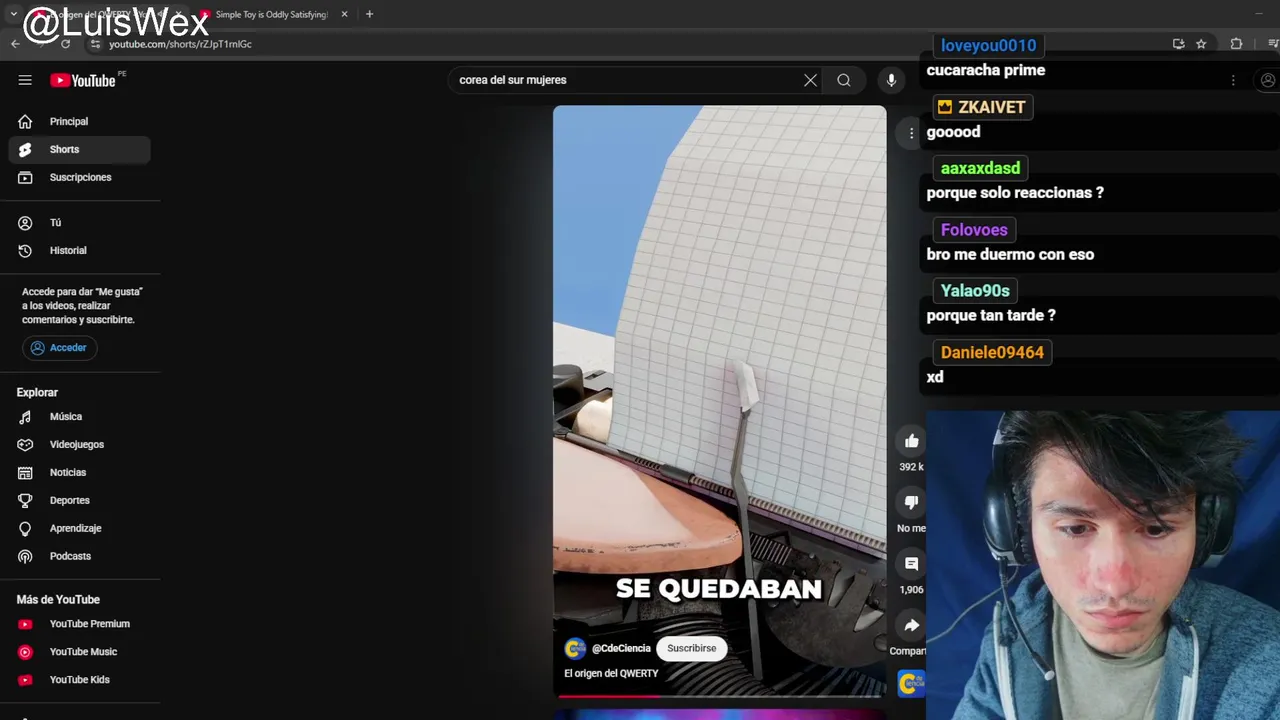Click chat username aaxaxdasd
The width and height of the screenshot is (1280, 720).
tap(980, 168)
